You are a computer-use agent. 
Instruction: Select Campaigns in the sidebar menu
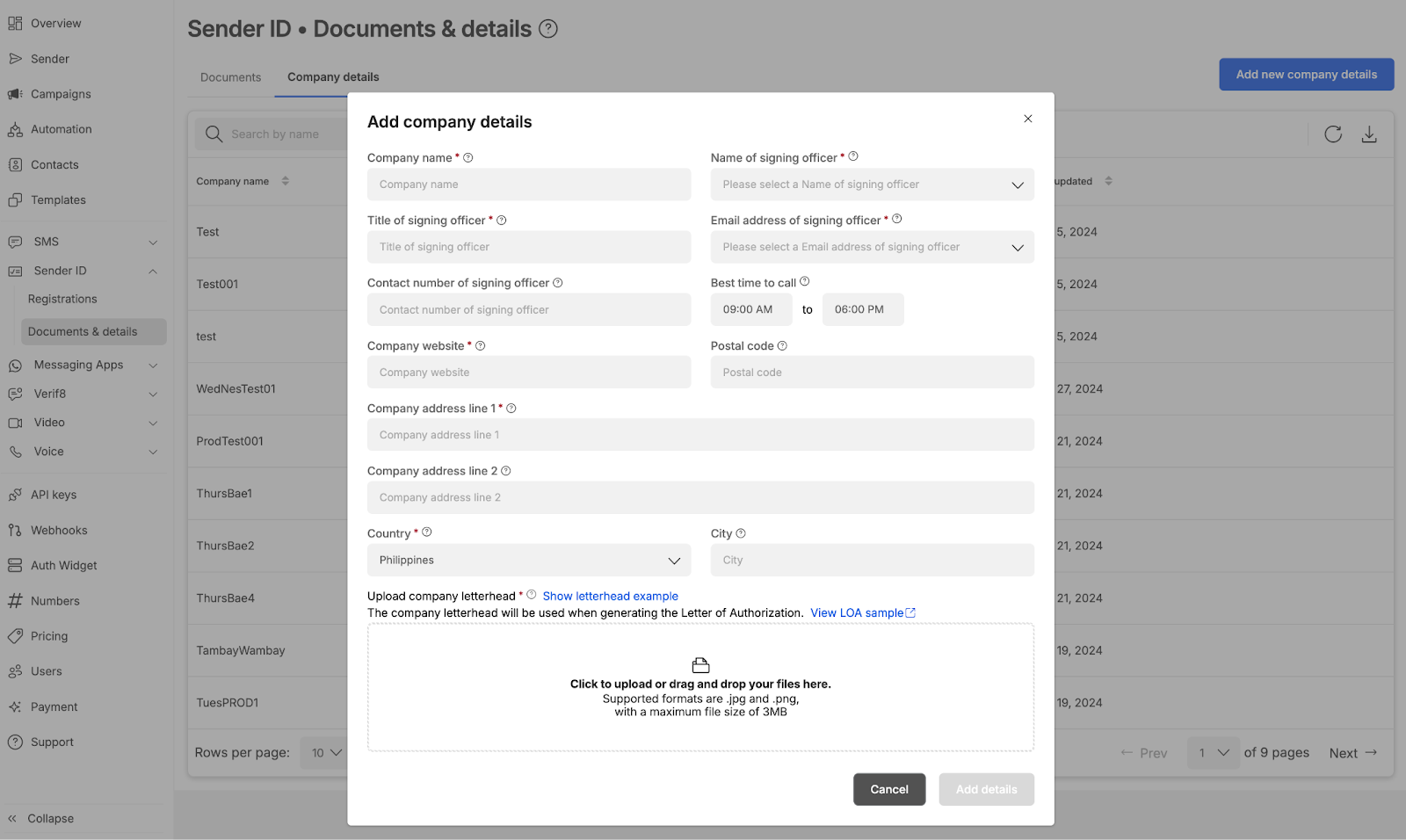[61, 94]
